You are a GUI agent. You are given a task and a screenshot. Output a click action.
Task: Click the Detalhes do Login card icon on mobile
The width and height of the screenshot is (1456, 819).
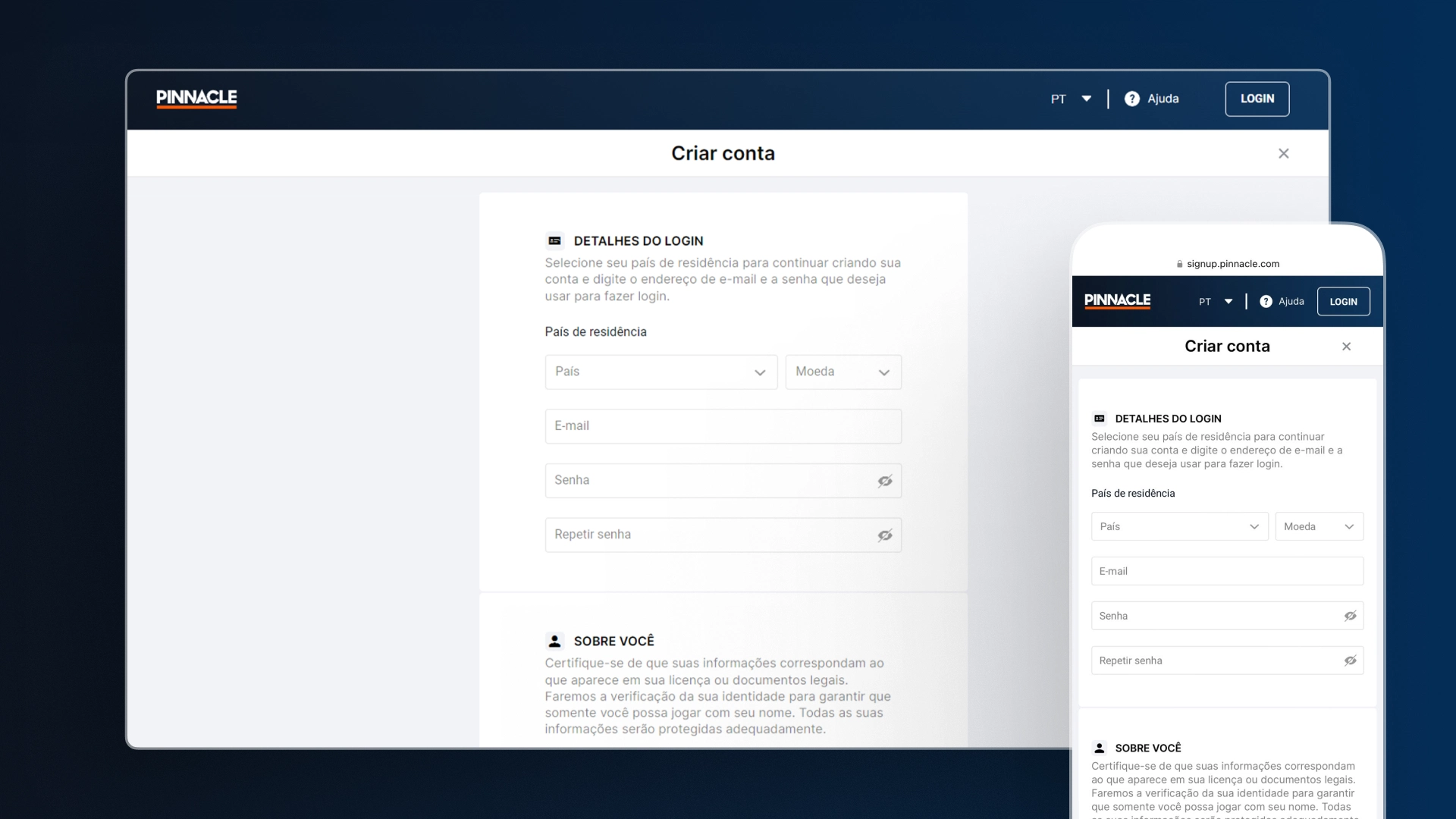coord(1099,419)
